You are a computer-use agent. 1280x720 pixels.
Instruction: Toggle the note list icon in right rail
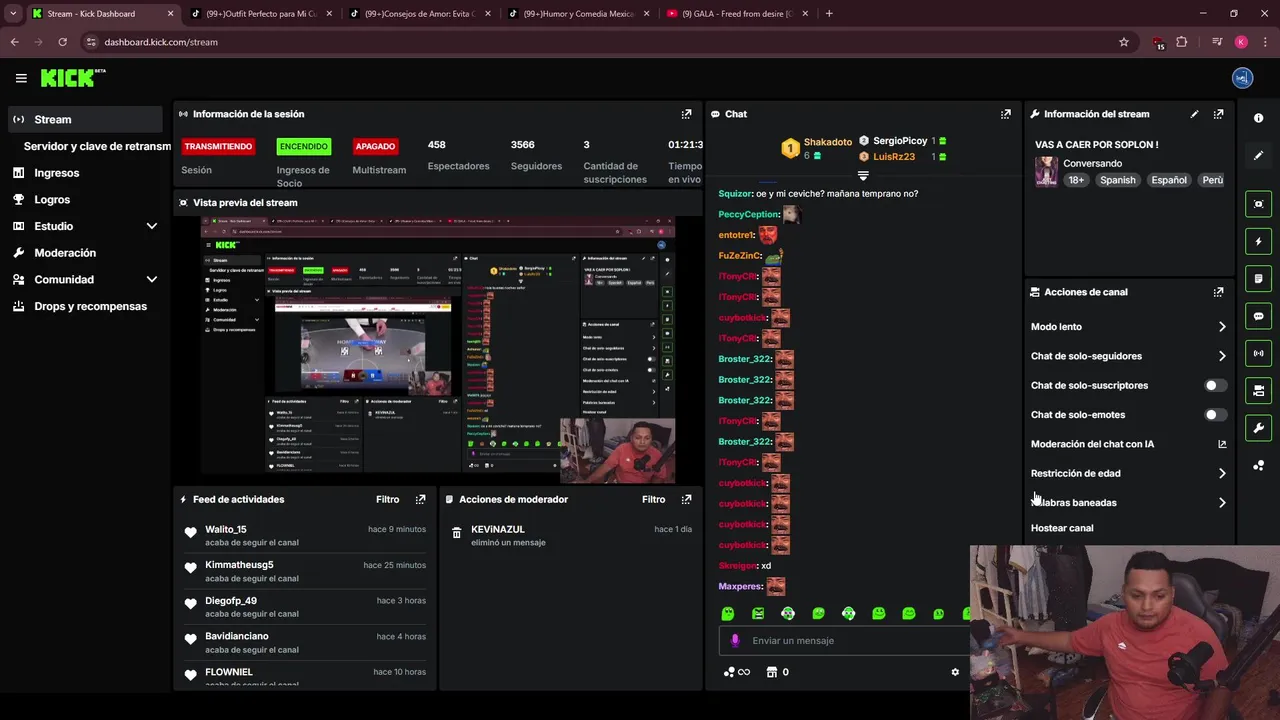point(1258,278)
